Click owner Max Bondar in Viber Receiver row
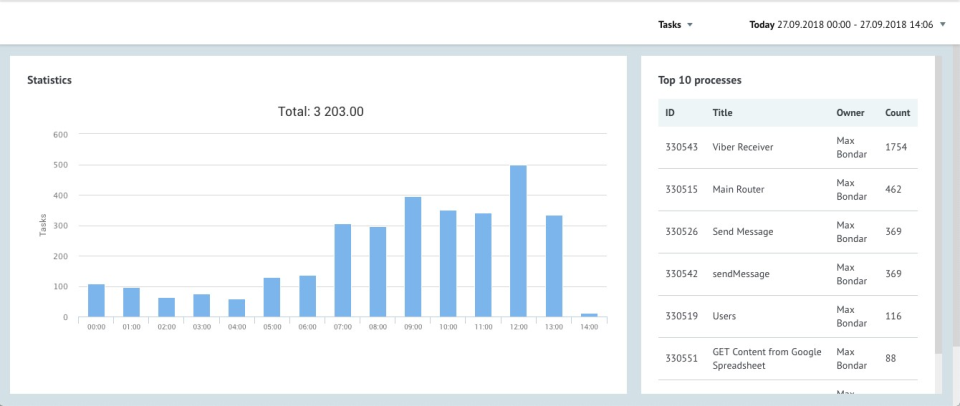This screenshot has height=406, width=960. coord(852,147)
